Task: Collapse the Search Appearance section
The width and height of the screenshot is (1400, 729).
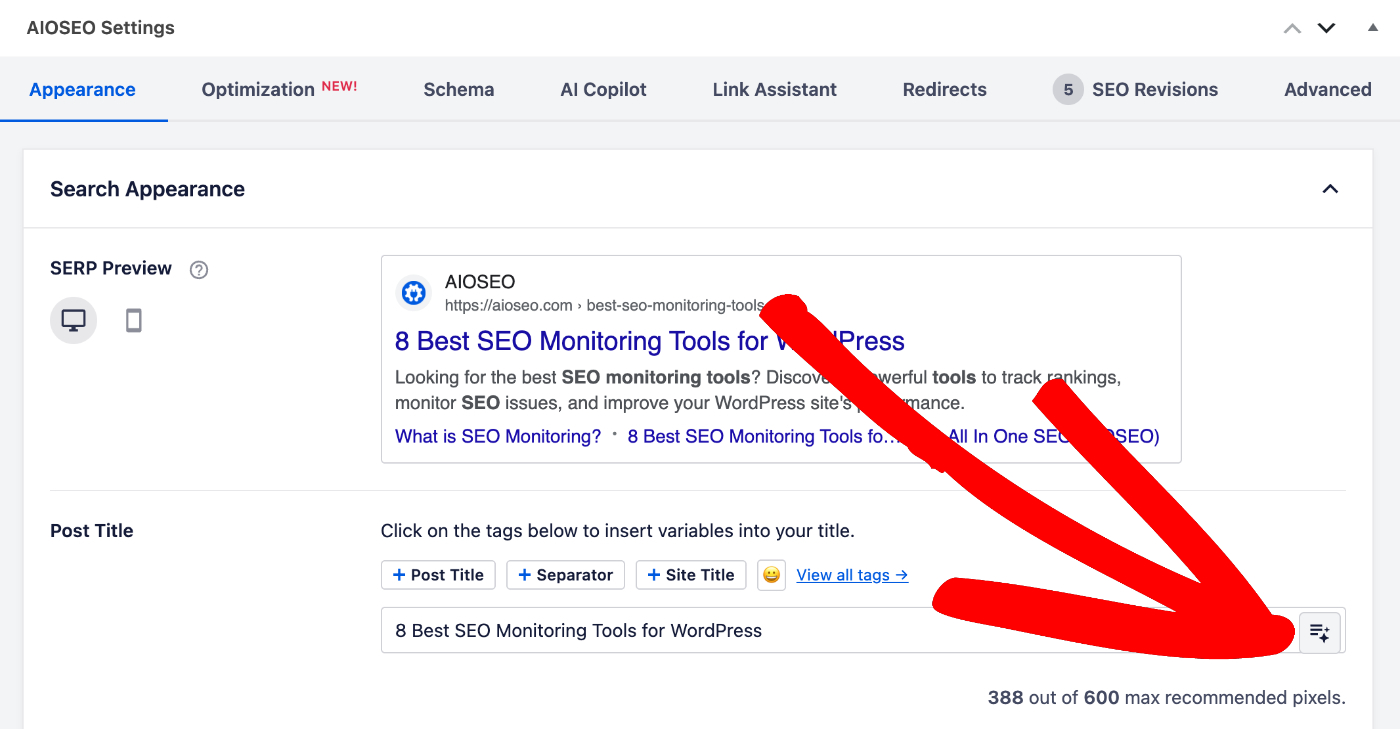Action: pos(1330,189)
